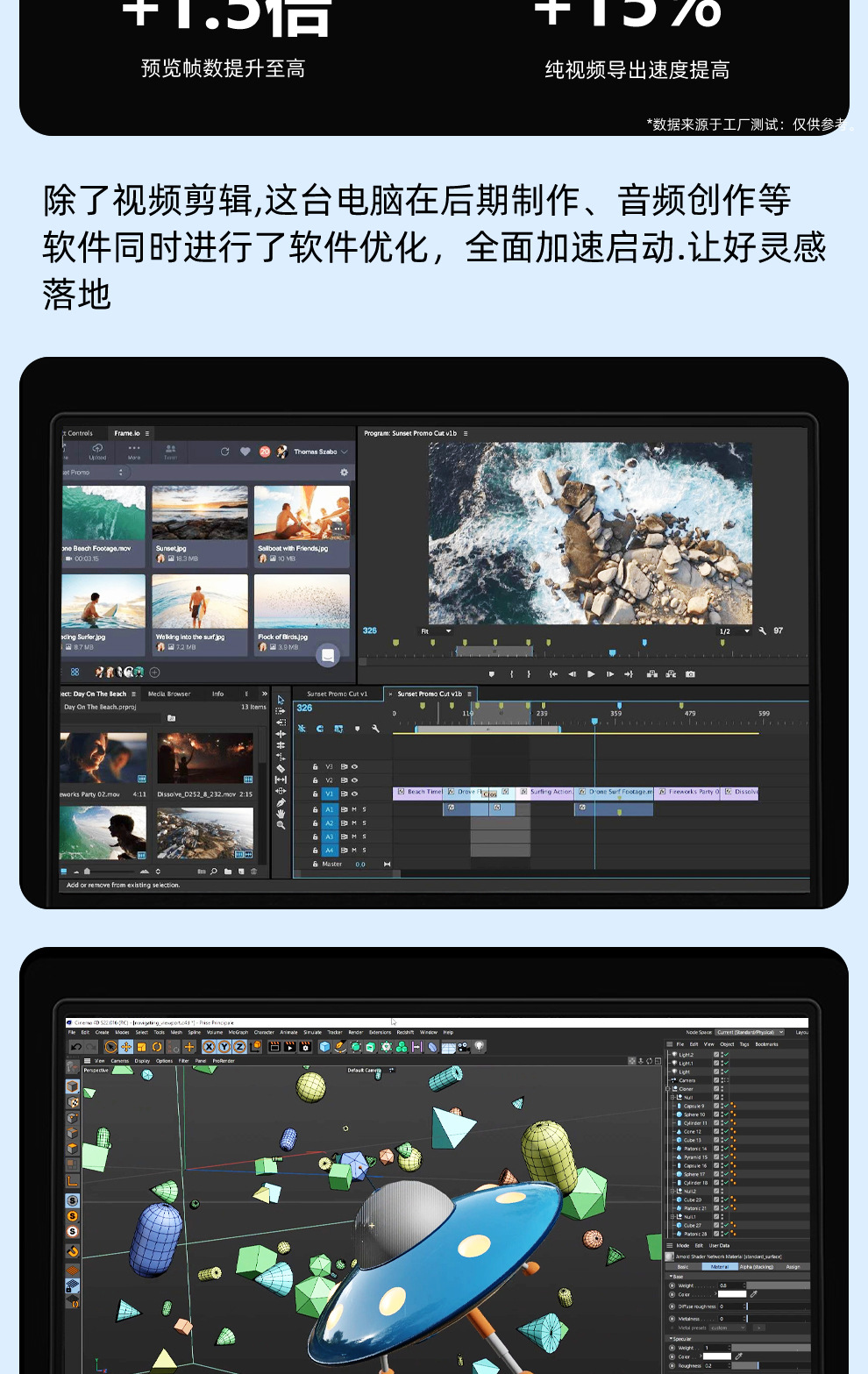The width and height of the screenshot is (868, 1374).
Task: Open the 1/2 playback resolution dropdown
Action: pos(735,630)
